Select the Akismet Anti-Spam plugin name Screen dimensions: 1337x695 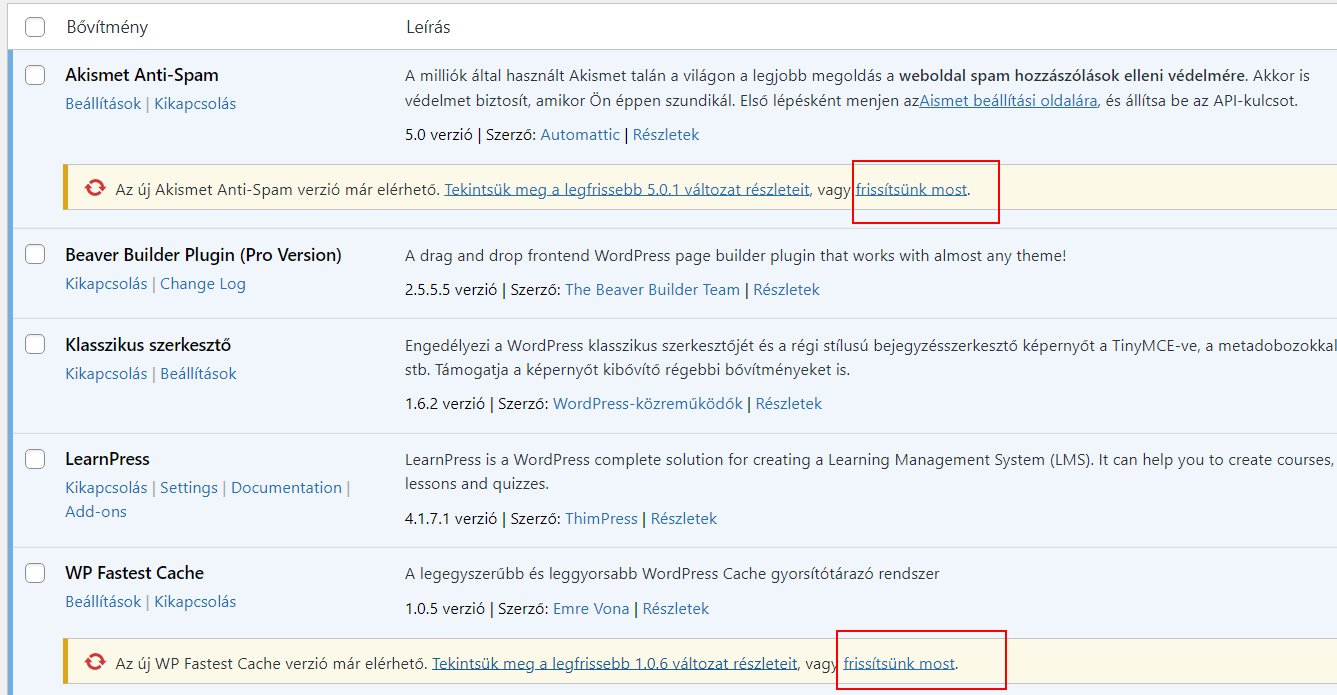(142, 75)
